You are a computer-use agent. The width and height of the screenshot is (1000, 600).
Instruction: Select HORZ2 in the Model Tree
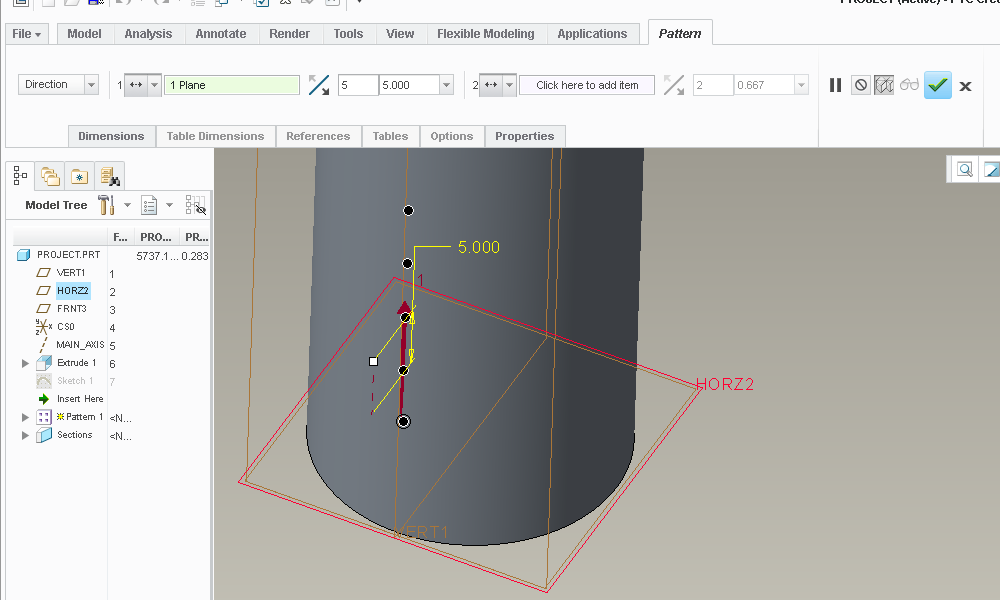[x=73, y=291]
